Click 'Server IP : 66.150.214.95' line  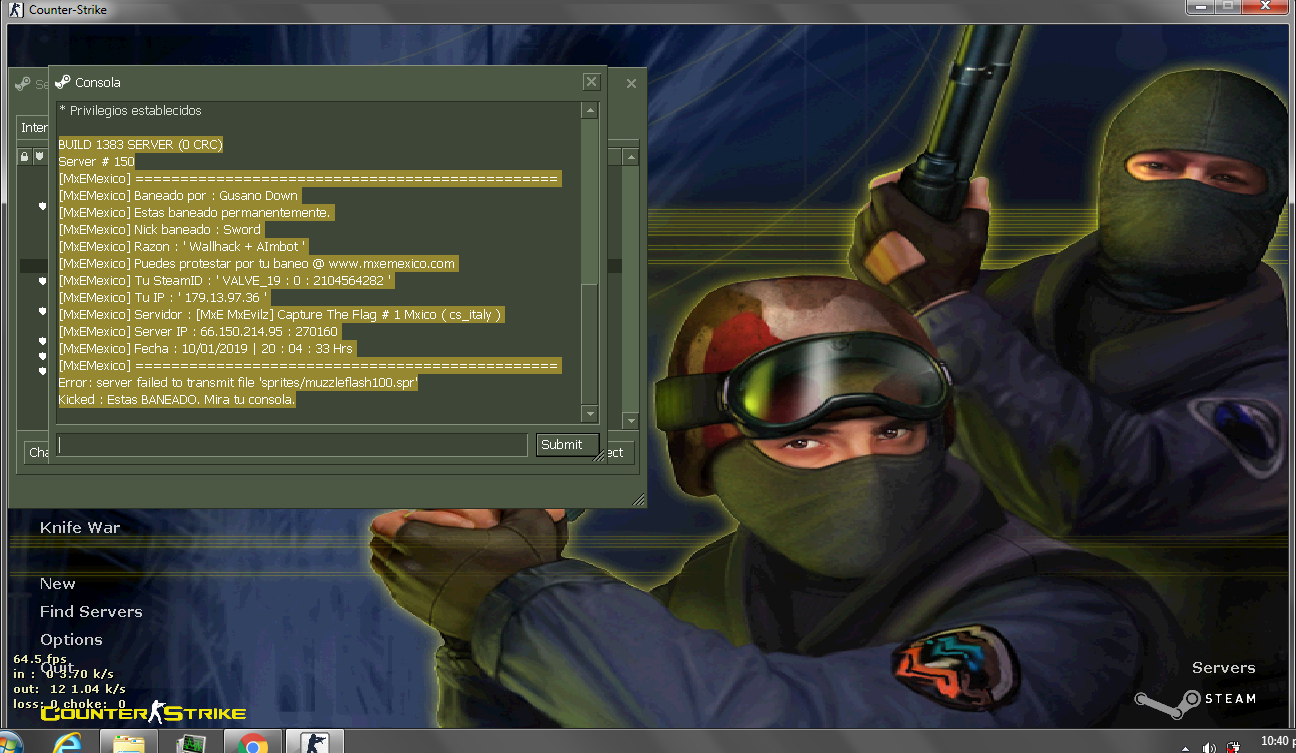pyautogui.click(x=199, y=332)
